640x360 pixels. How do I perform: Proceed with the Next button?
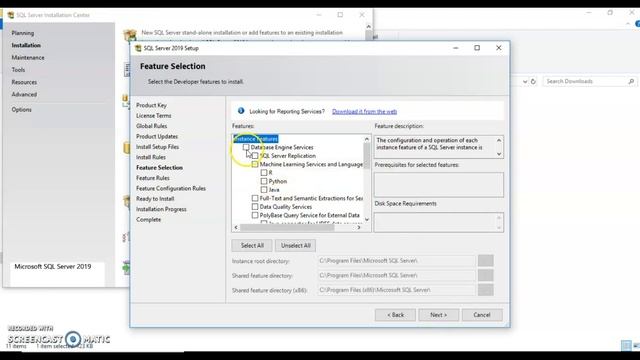tap(438, 315)
